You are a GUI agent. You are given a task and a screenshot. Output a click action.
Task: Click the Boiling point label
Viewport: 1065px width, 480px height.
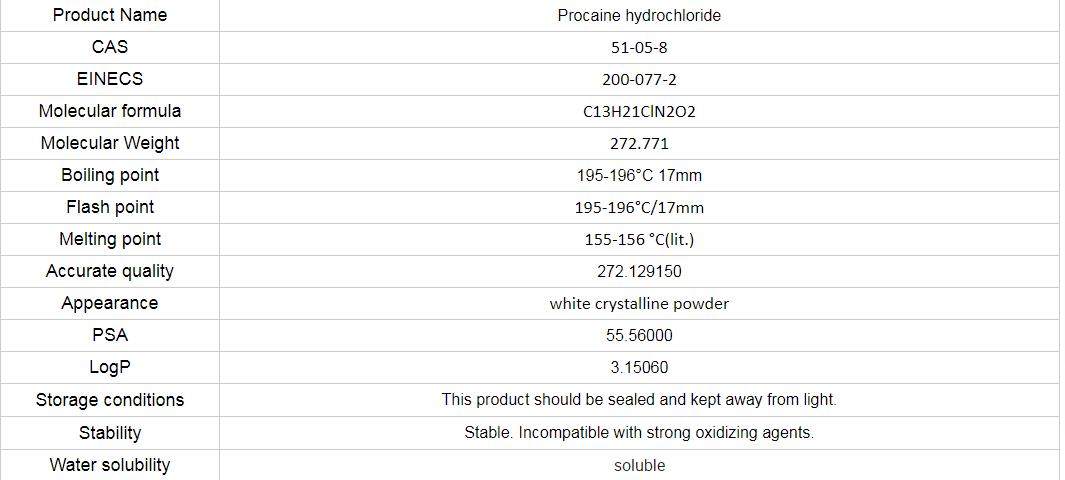(x=110, y=175)
